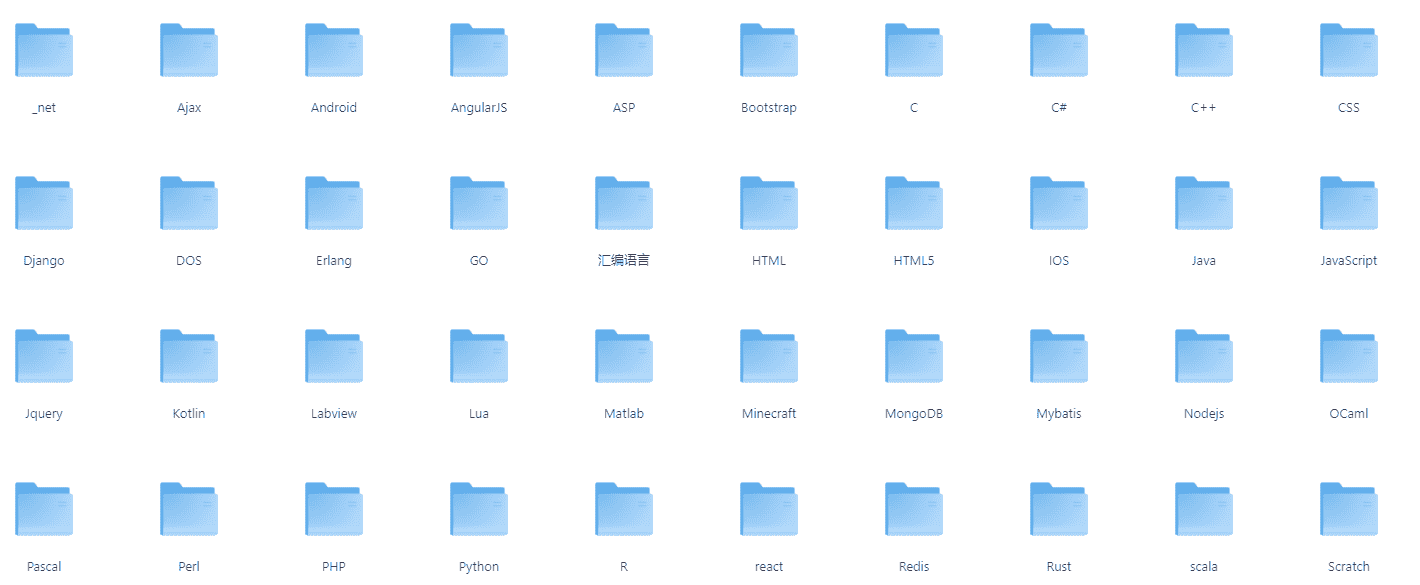
Task: Open the Android folder
Action: 334,51
